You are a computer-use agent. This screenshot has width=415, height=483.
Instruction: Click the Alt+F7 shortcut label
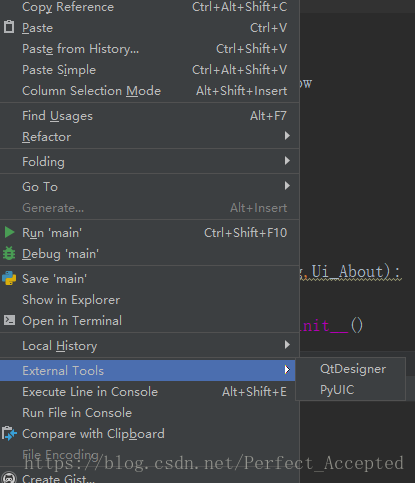tap(268, 116)
